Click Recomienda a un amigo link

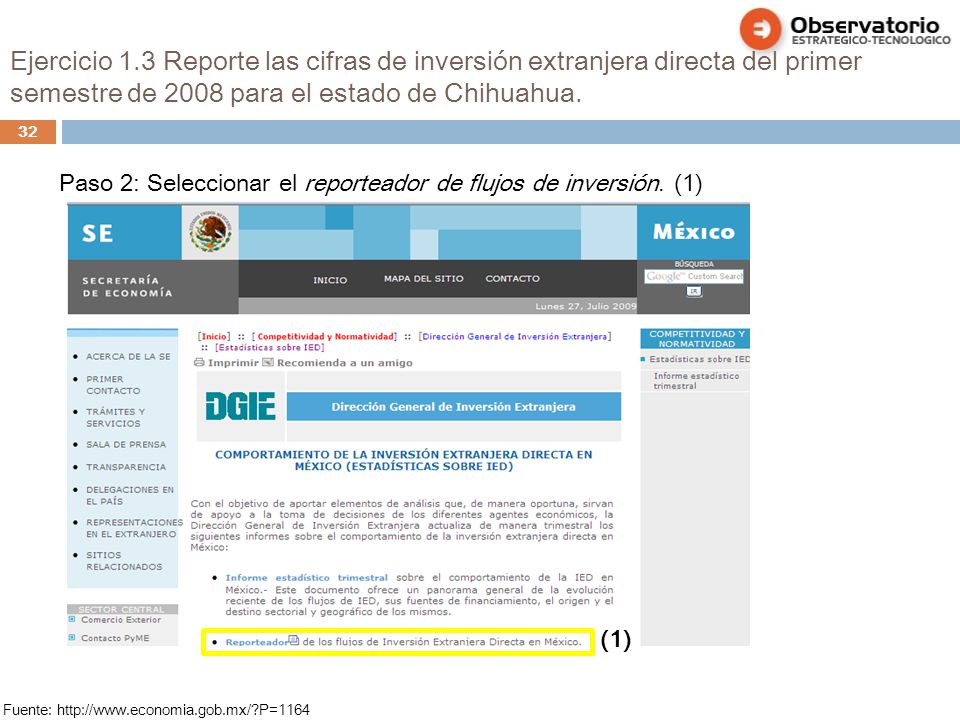pos(345,362)
